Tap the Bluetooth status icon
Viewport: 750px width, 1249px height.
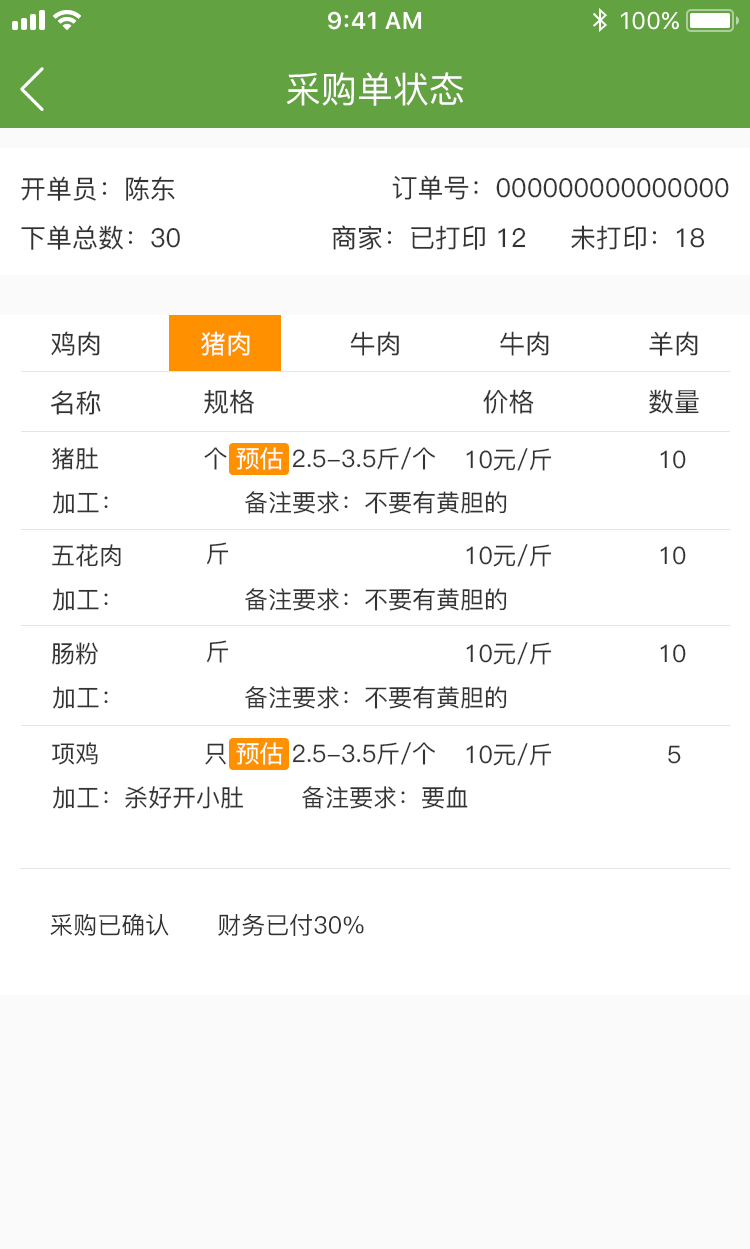tap(599, 20)
